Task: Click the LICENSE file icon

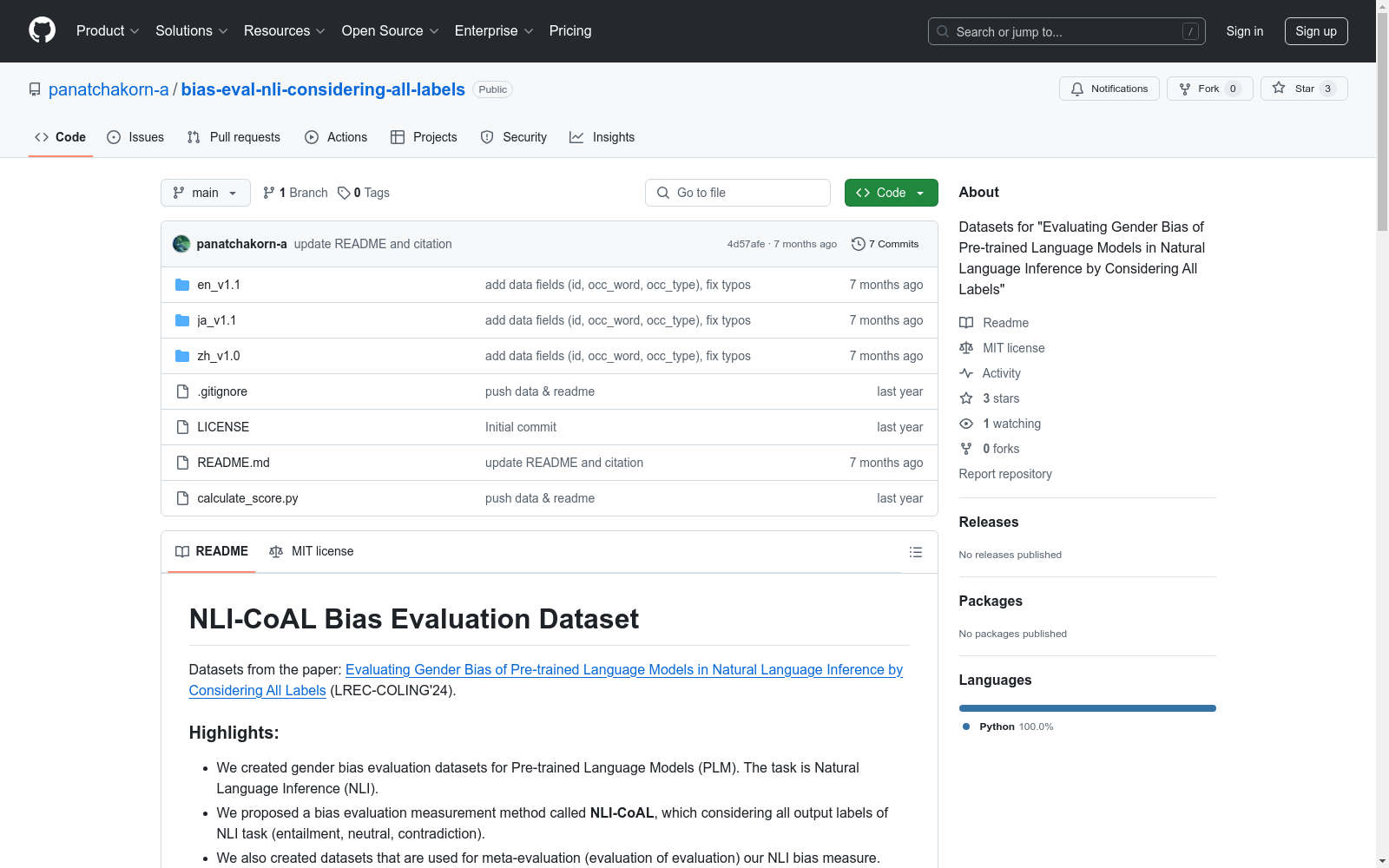Action: point(182,427)
